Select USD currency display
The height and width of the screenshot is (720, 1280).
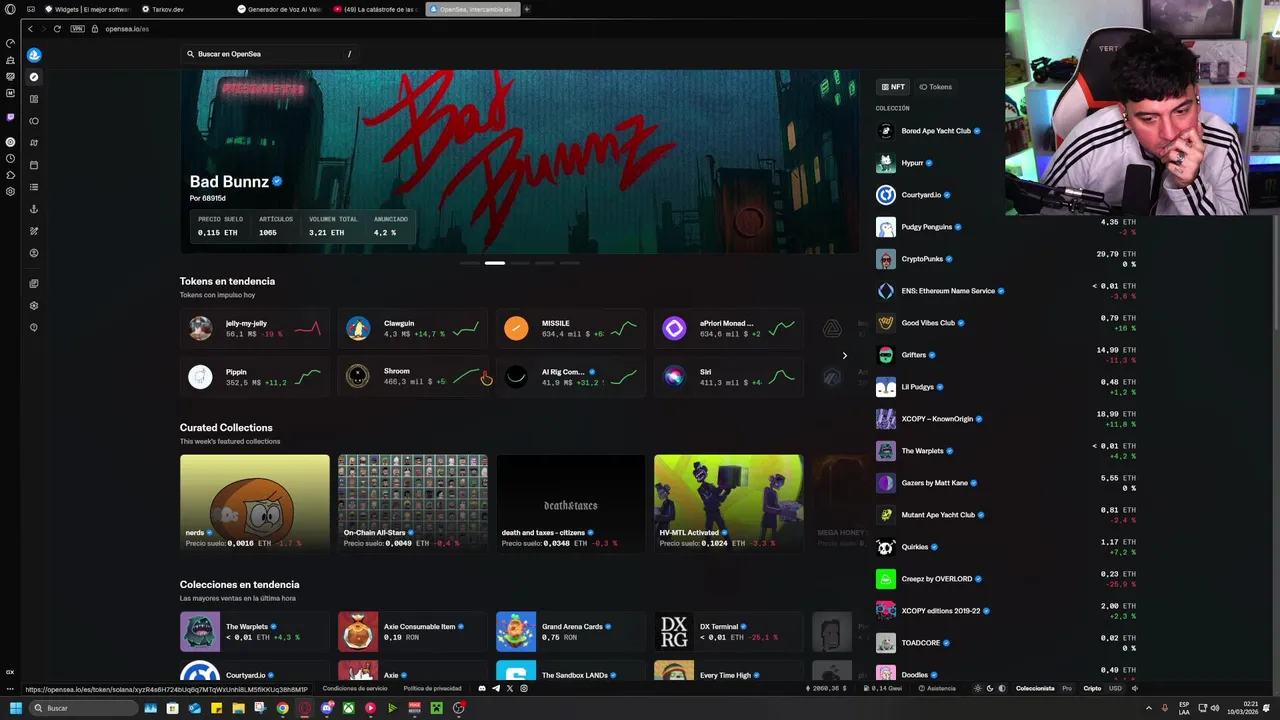(1115, 688)
